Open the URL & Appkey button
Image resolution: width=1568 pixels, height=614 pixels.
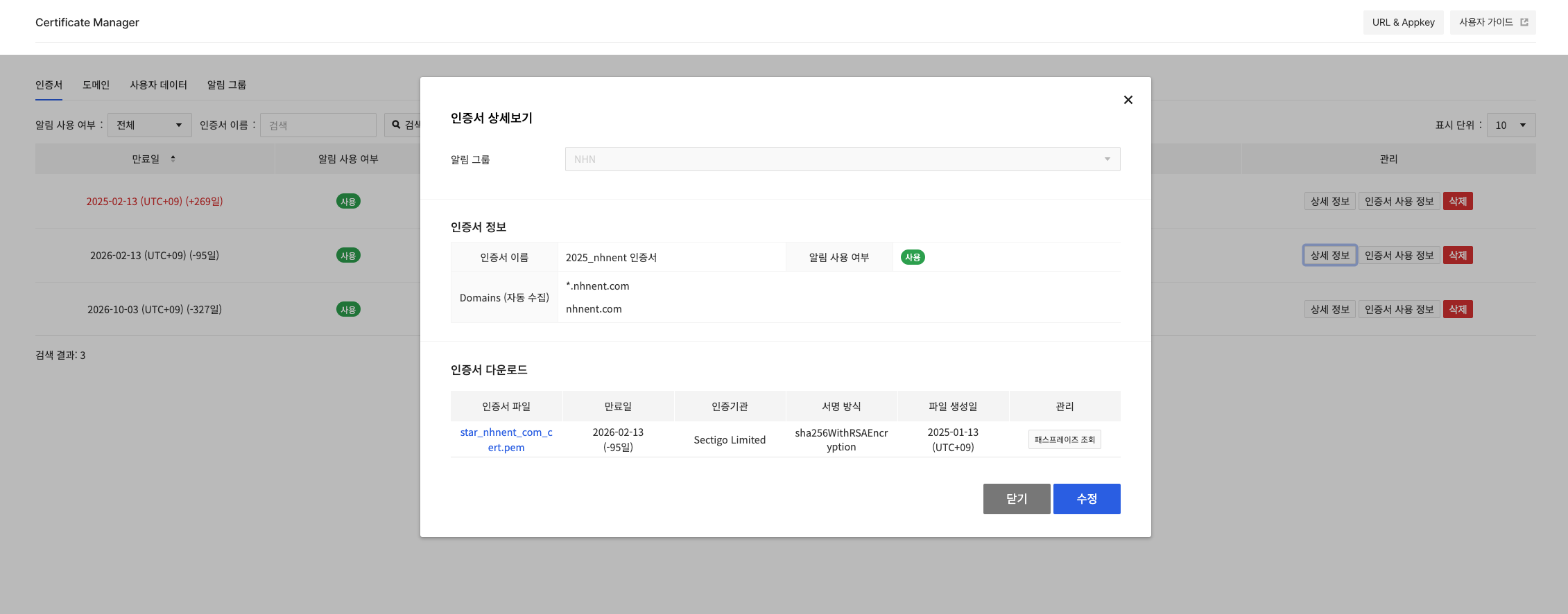point(1403,22)
